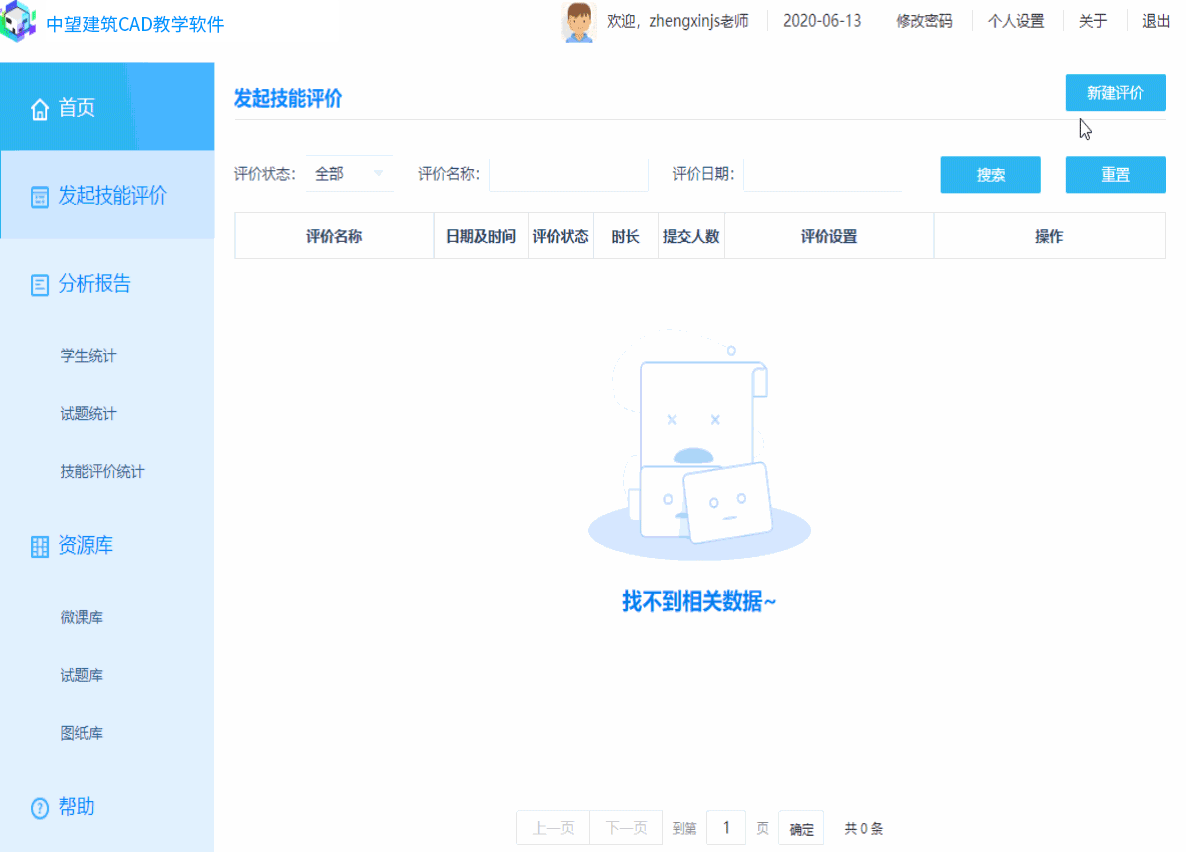The height and width of the screenshot is (852, 1186).
Task: Open 学生统计 submenu item
Action: click(88, 356)
